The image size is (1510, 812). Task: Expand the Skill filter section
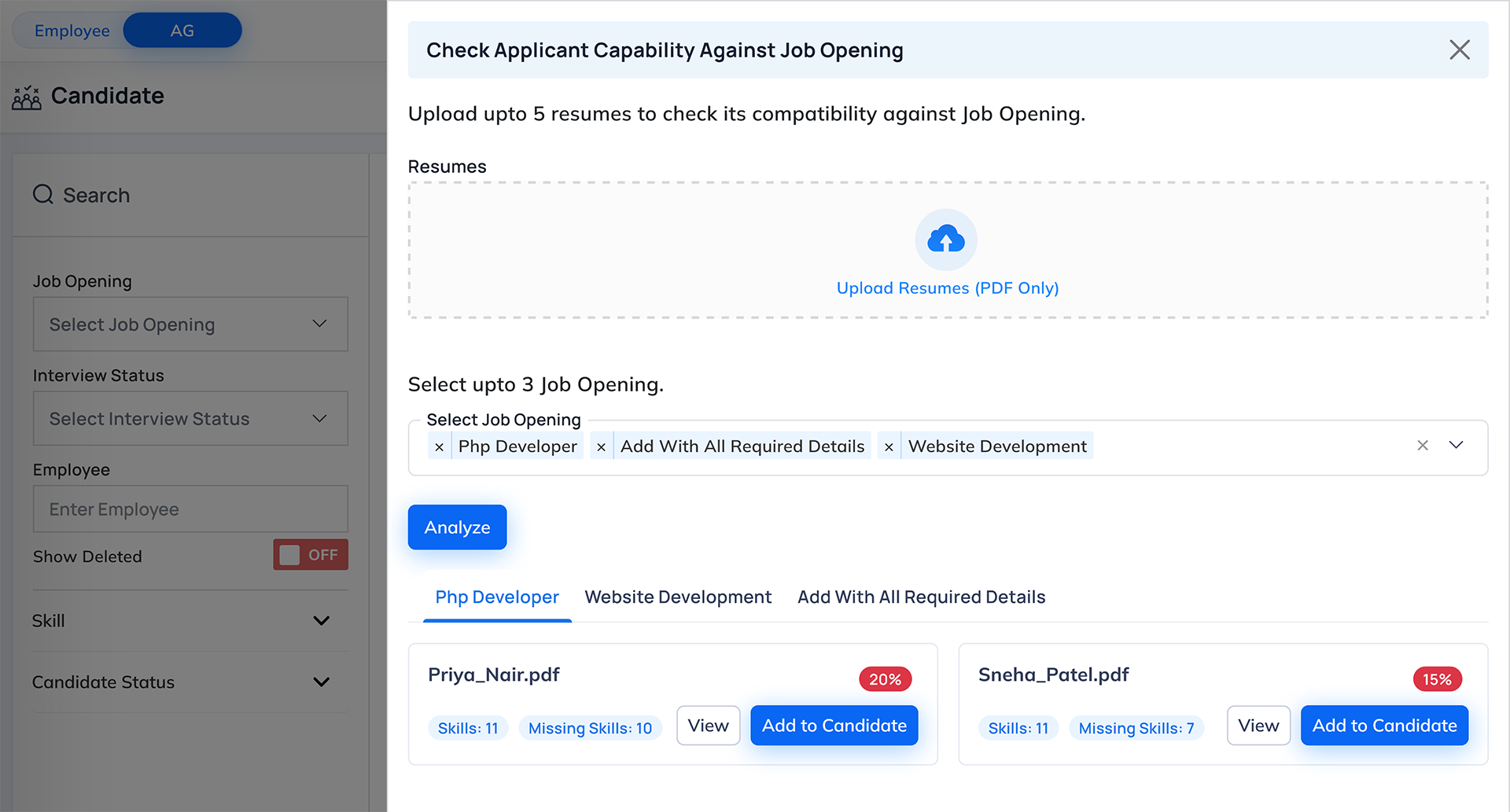click(321, 621)
